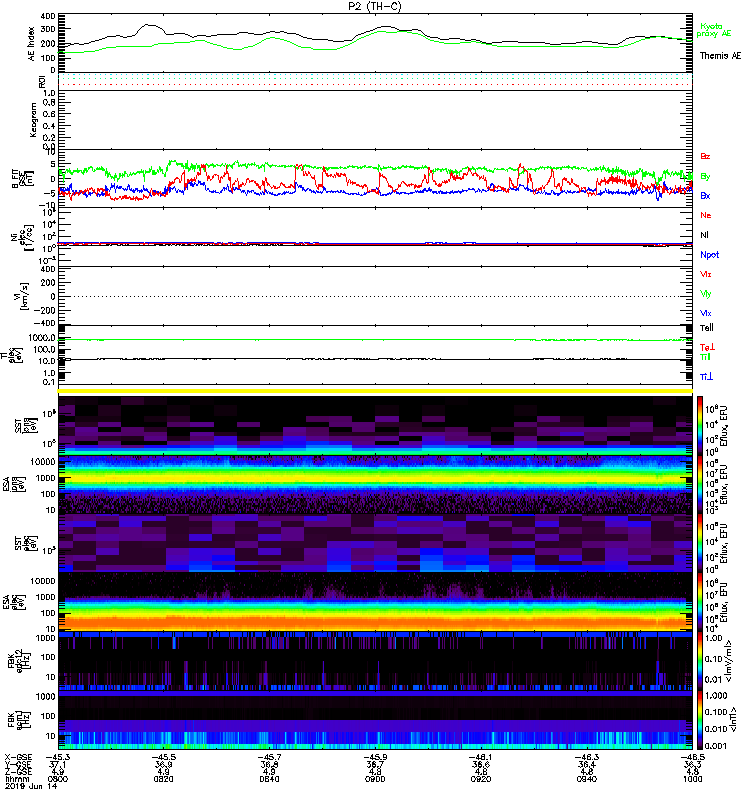Click the blue "Bx" legend label
The image size is (750, 800).
(705, 195)
